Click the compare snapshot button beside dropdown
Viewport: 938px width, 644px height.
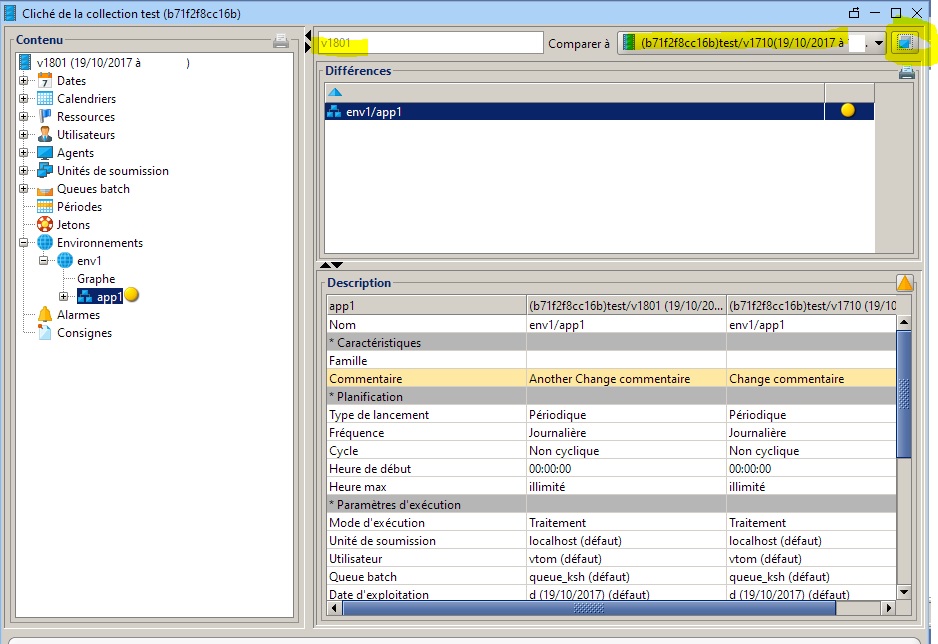904,43
